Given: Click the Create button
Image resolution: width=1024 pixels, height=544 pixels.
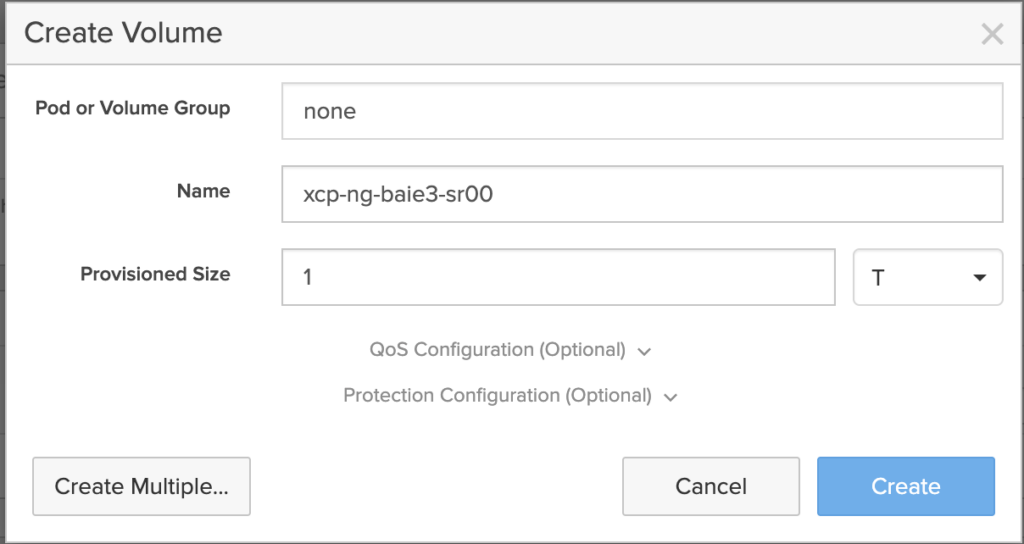Looking at the screenshot, I should coord(905,487).
